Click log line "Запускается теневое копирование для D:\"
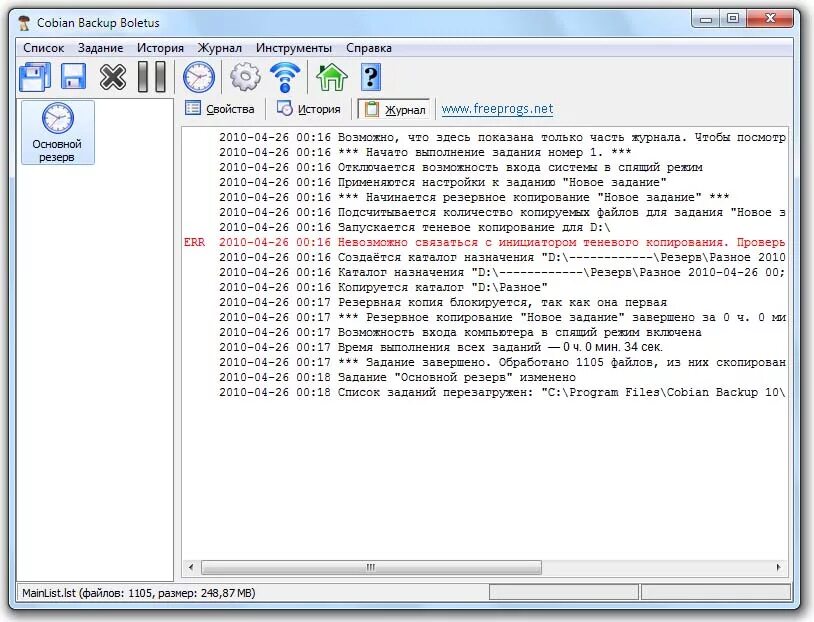814x622 pixels. pyautogui.click(x=415, y=227)
